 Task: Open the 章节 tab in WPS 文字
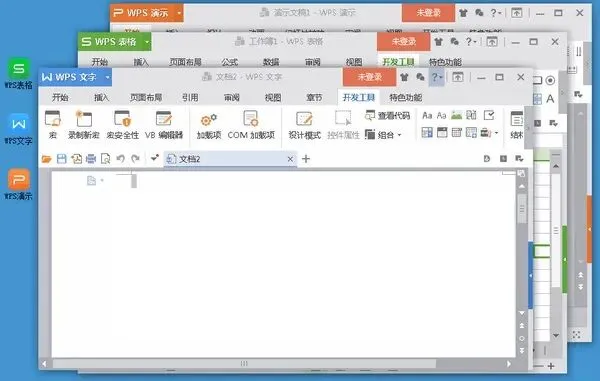point(314,98)
